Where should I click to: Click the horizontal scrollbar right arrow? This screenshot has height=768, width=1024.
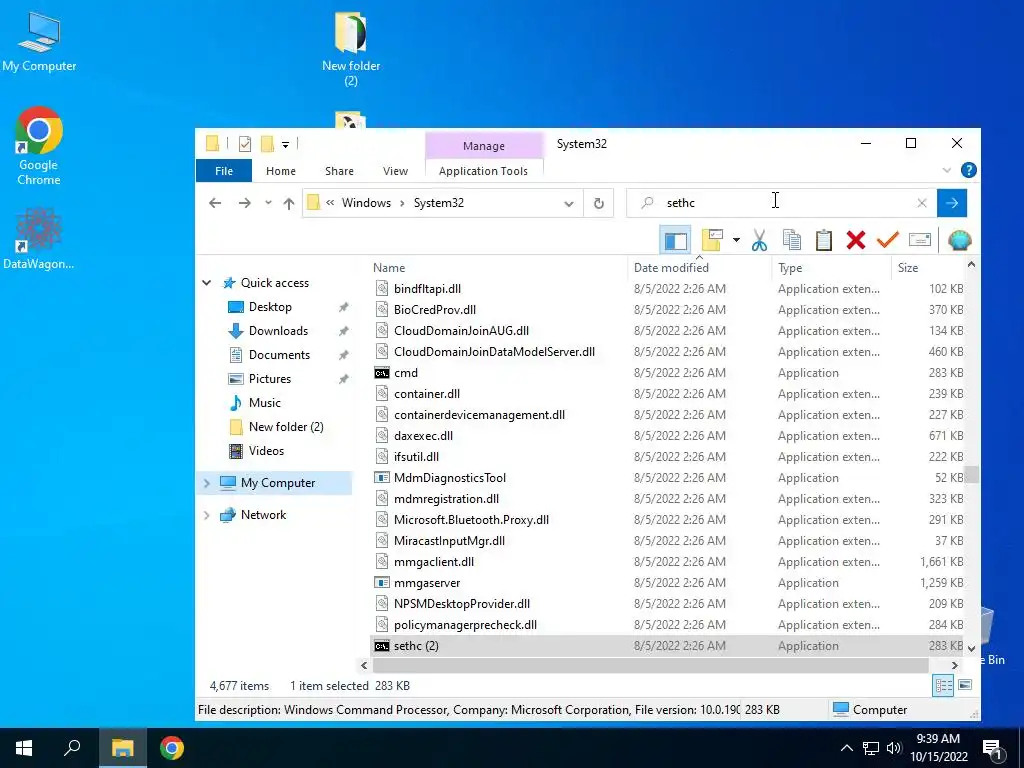tap(954, 665)
